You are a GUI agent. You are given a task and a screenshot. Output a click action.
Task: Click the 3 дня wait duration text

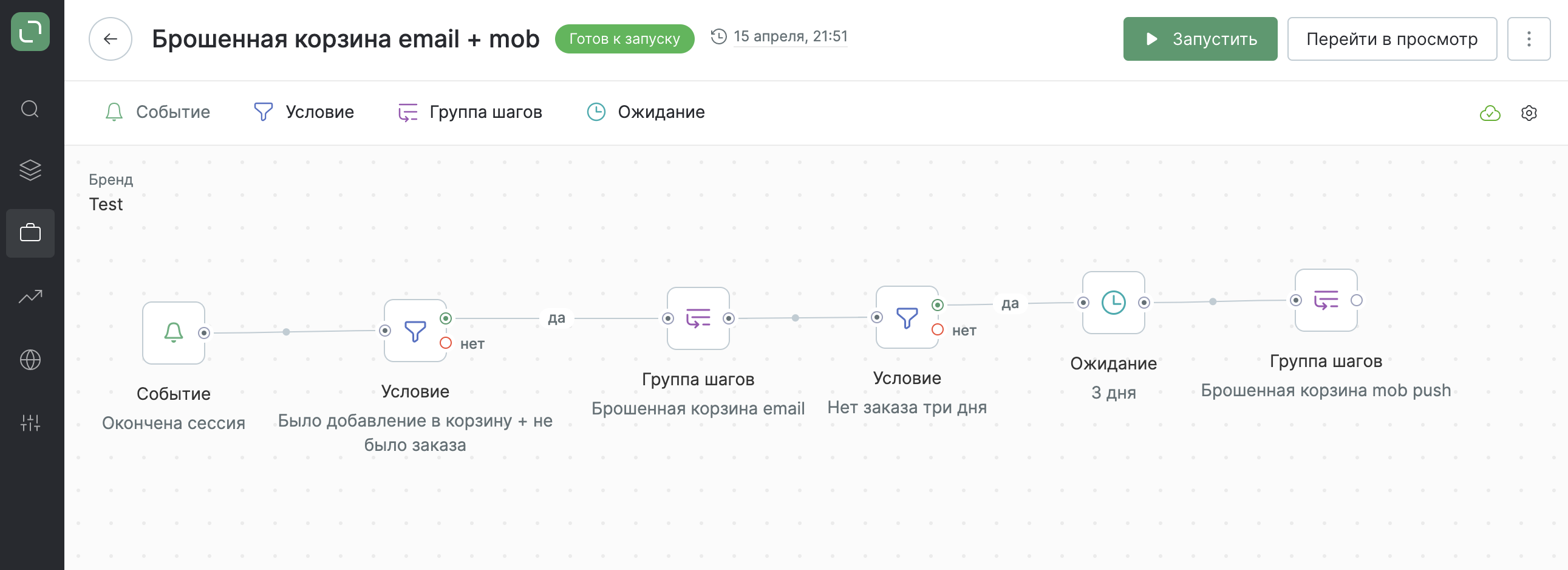click(x=1113, y=393)
